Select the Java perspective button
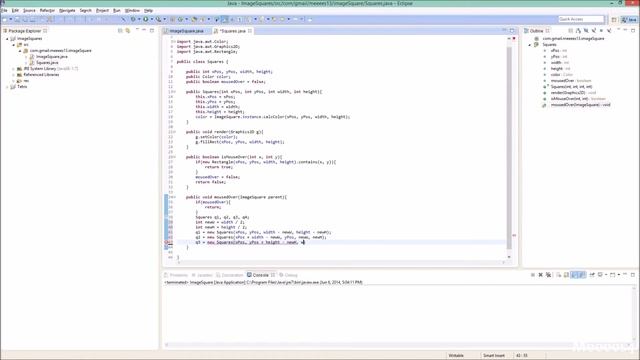The height and width of the screenshot is (360, 640). tap(629, 20)
